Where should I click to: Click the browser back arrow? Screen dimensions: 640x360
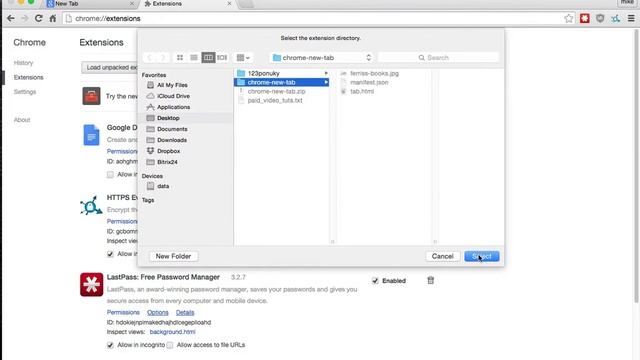pyautogui.click(x=11, y=18)
